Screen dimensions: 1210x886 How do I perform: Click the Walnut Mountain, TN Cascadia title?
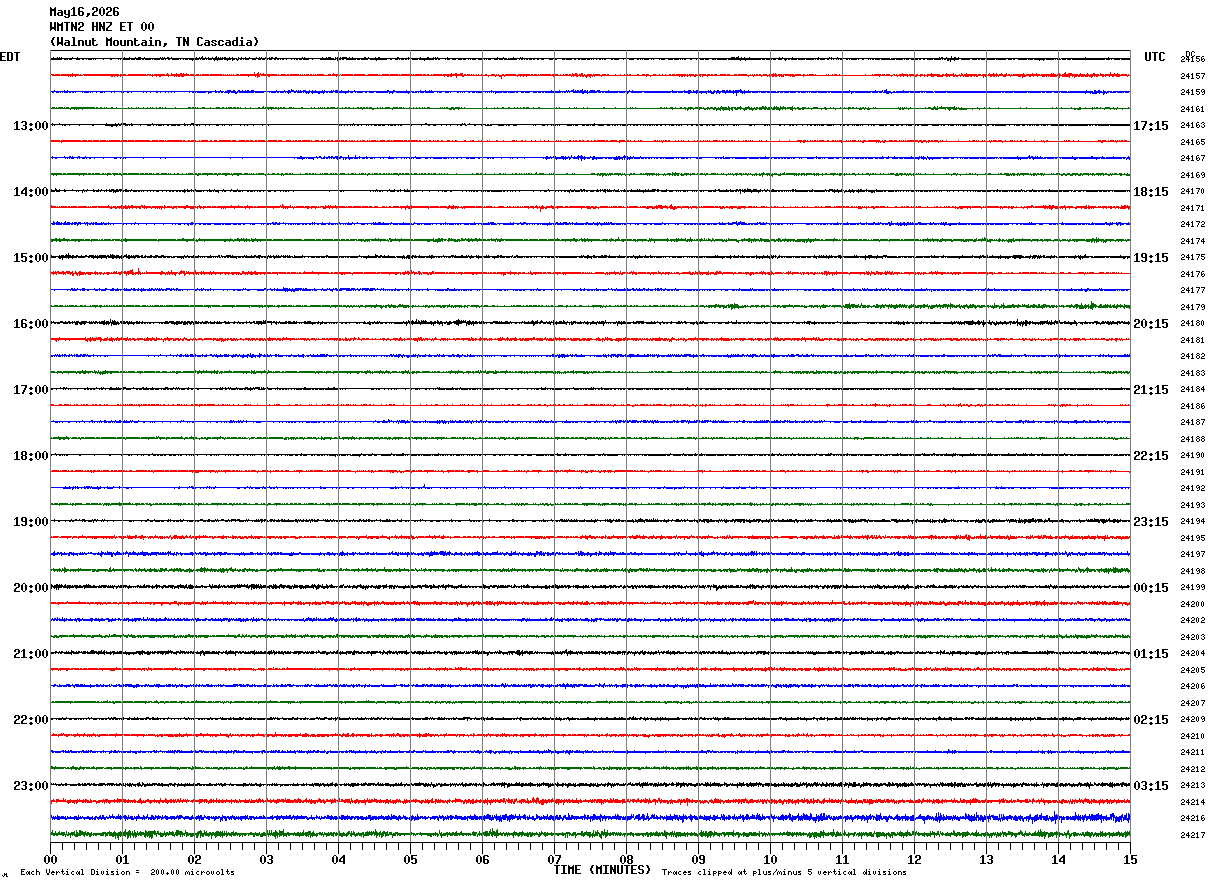coord(154,42)
